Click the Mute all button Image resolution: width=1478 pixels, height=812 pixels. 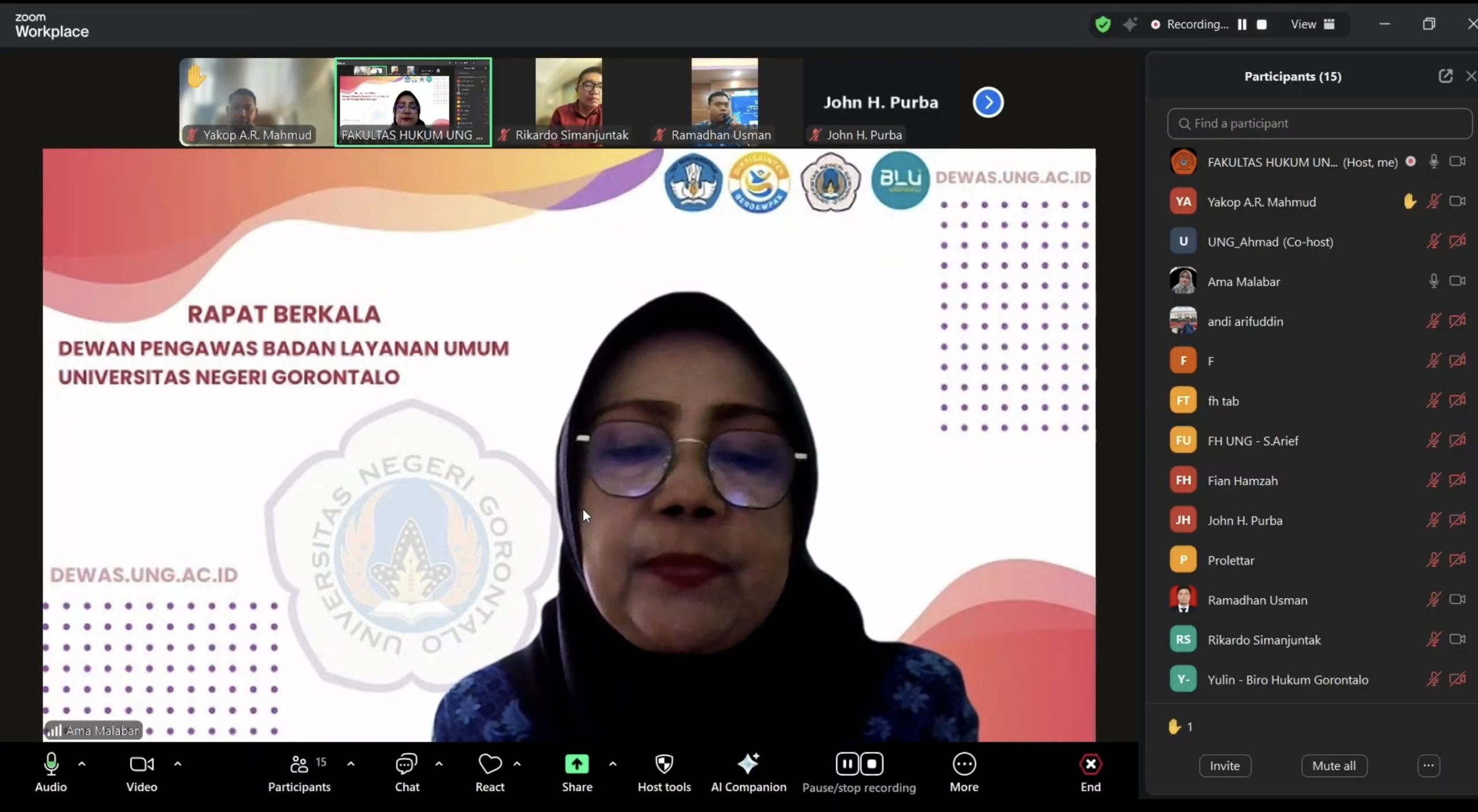1334,766
